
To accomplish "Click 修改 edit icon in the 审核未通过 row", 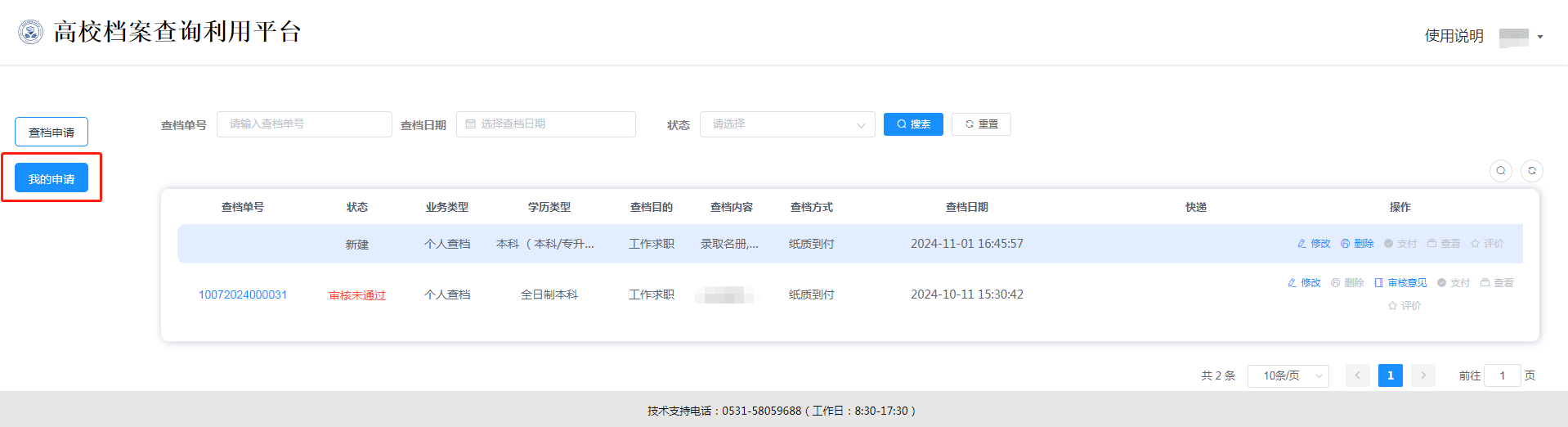I will tap(1292, 283).
